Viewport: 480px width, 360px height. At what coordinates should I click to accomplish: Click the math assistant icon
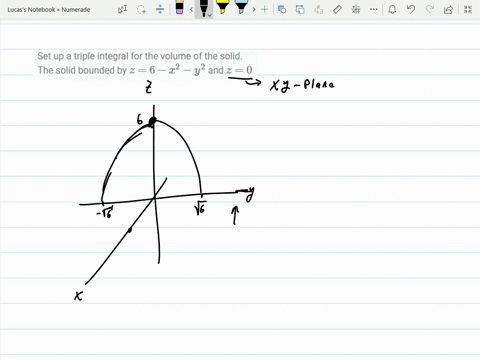click(356, 9)
